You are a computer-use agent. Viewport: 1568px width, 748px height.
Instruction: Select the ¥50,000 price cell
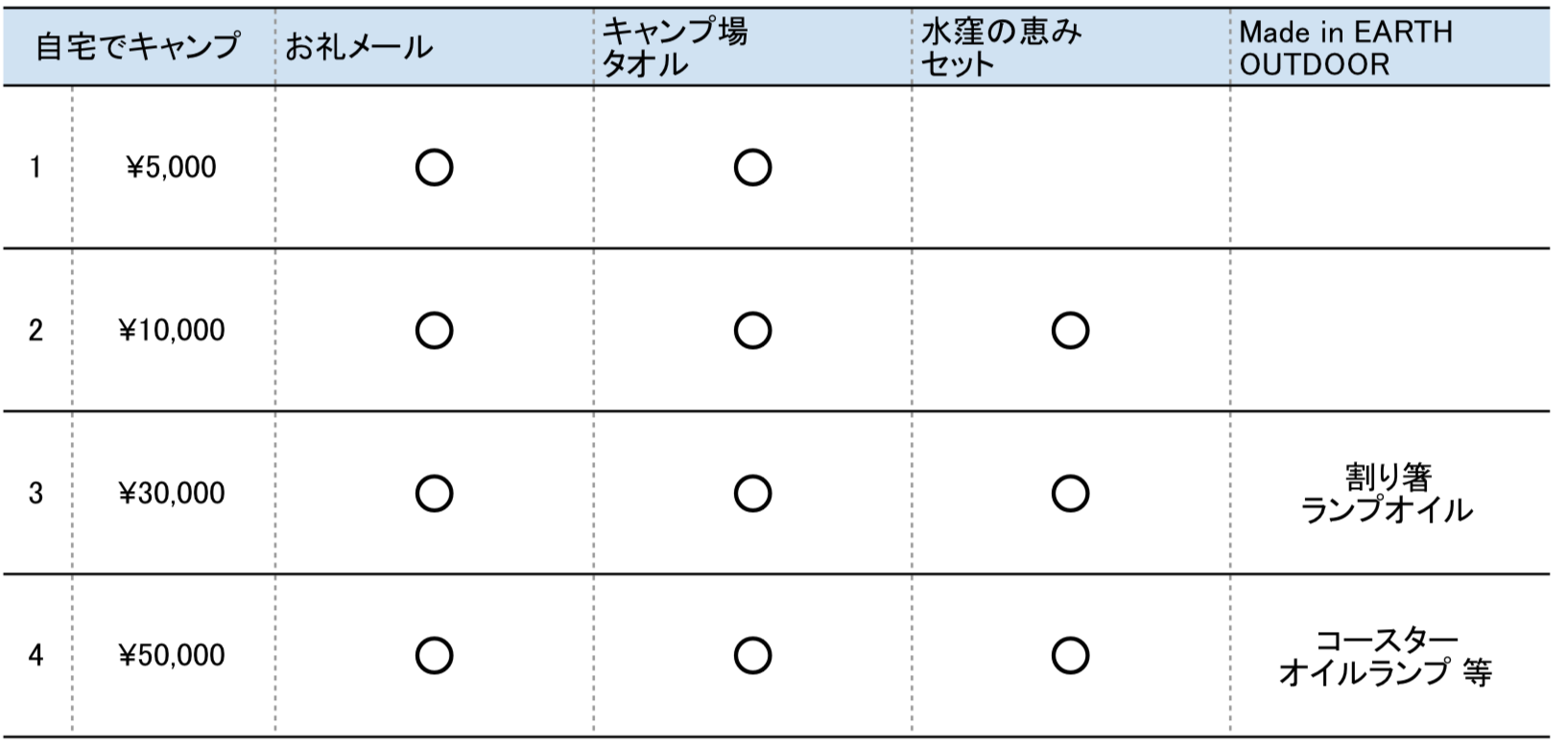[x=172, y=656]
